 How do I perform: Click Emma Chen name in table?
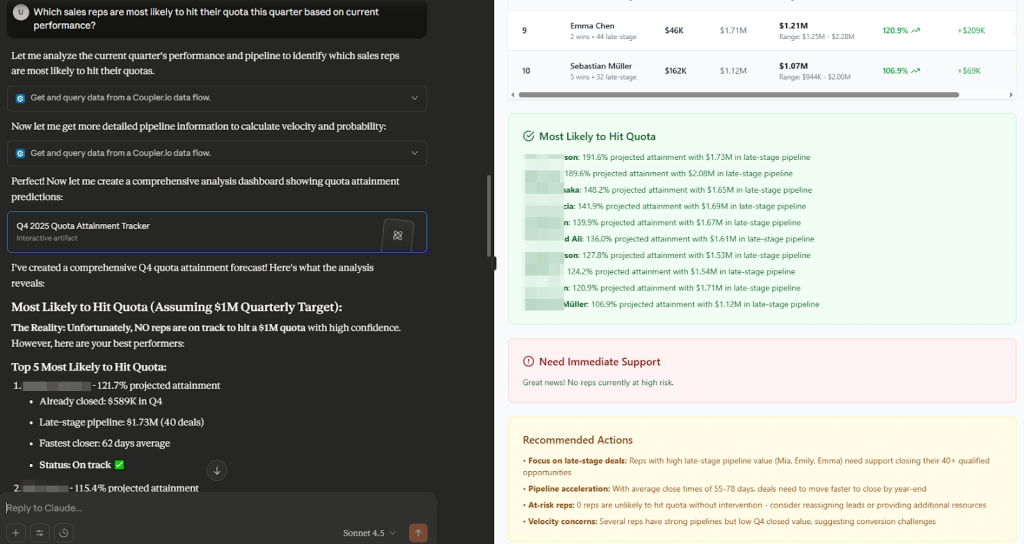pyautogui.click(x=592, y=25)
